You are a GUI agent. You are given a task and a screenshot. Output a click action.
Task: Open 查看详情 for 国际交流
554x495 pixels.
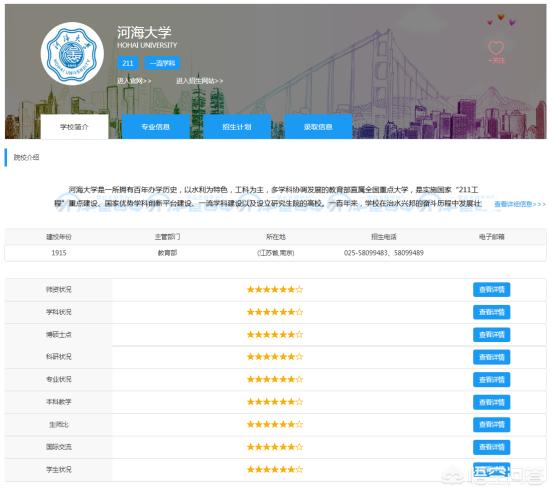coord(491,447)
